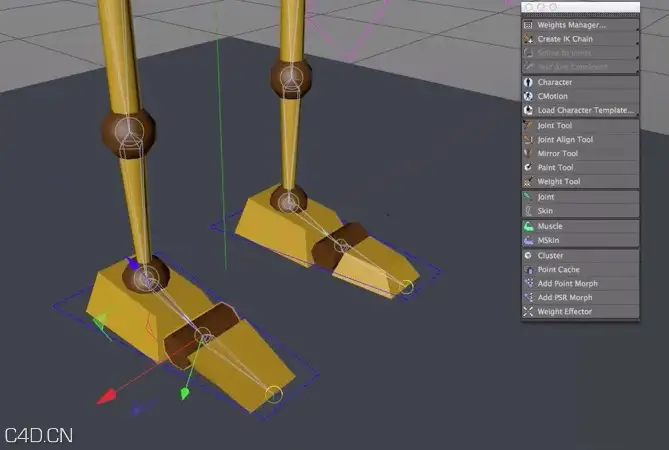Screen dimensions: 669x450
Task: Click the red X-axis arrow handle
Action: (107, 396)
